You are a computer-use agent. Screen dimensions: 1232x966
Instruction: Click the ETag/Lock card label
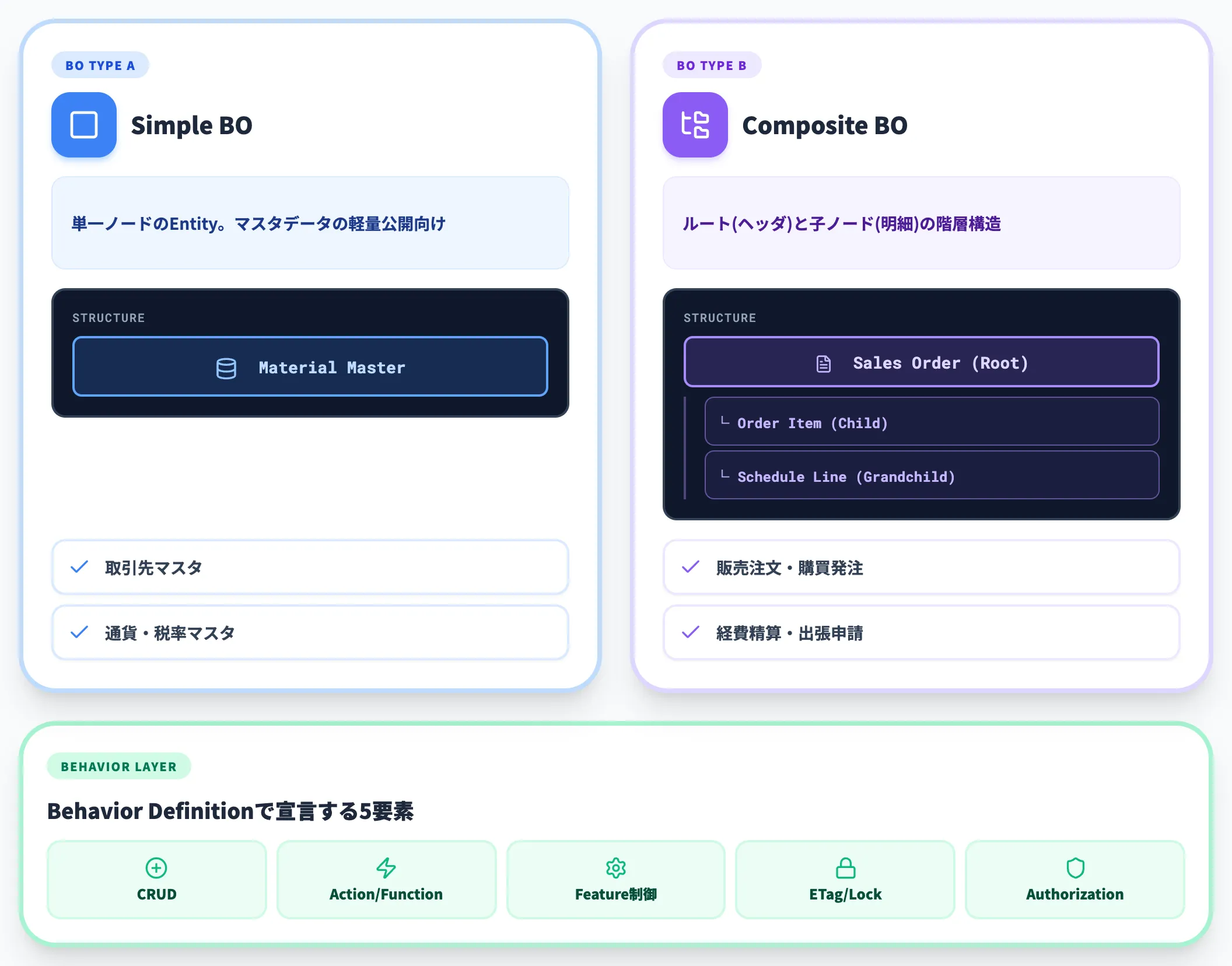pos(845,894)
